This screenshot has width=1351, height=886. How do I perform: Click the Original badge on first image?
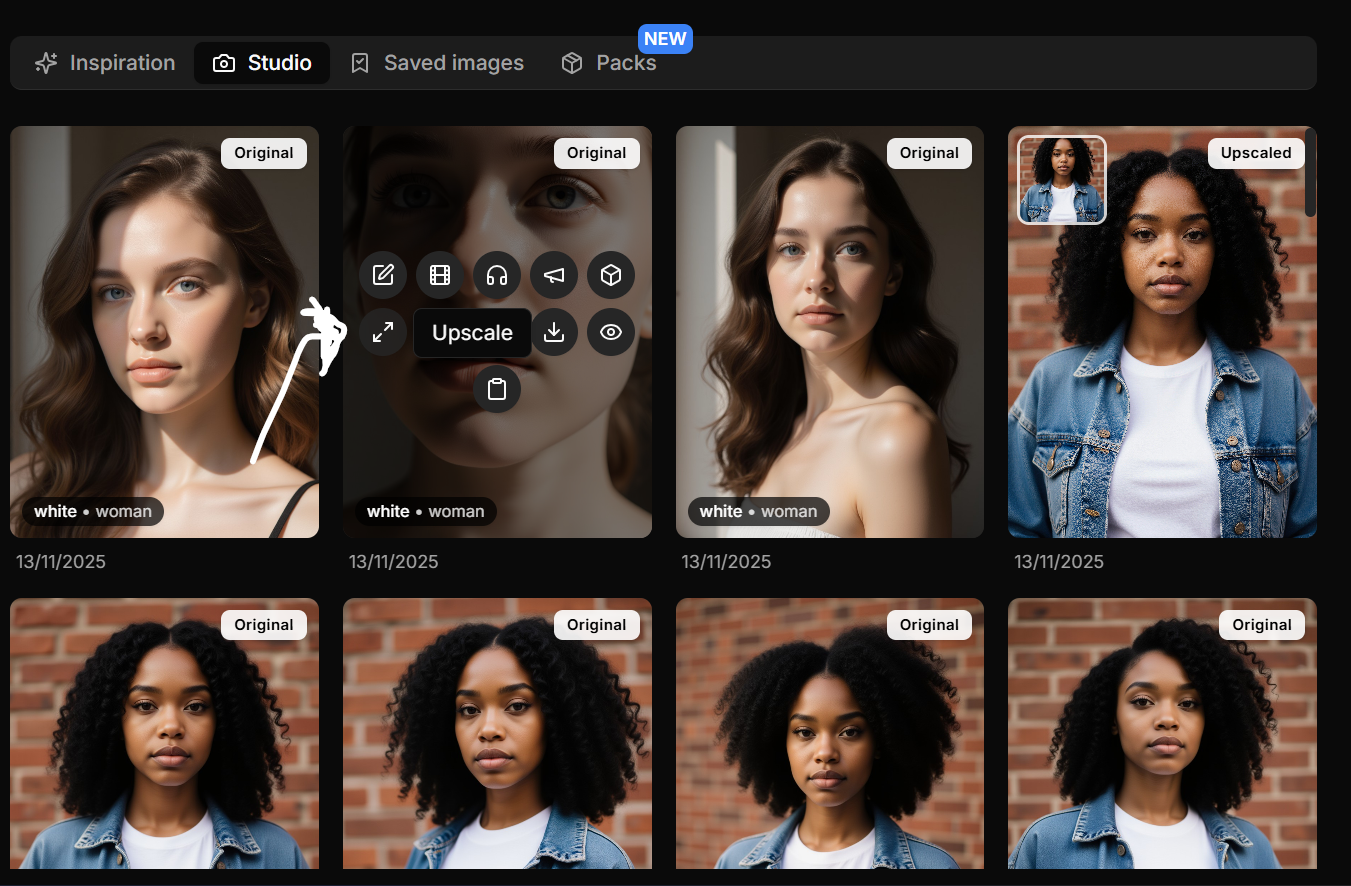264,153
